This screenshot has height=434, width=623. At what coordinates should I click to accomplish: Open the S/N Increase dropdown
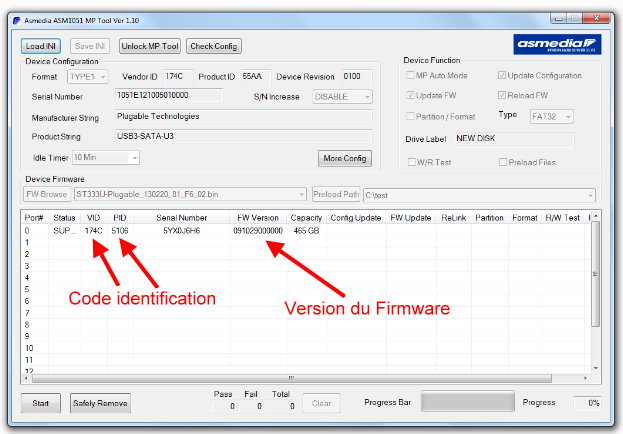coord(342,97)
